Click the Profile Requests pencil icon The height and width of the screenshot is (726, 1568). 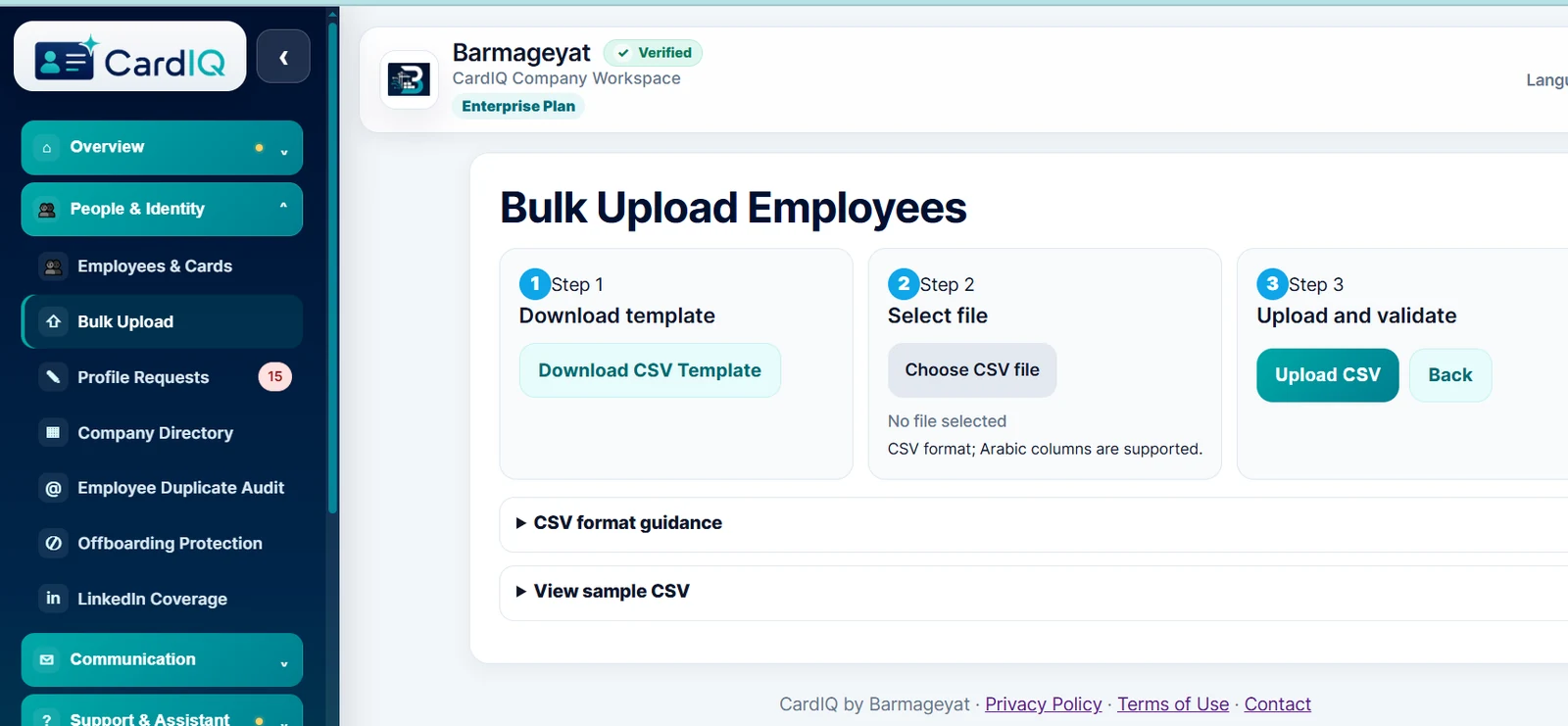pos(53,377)
